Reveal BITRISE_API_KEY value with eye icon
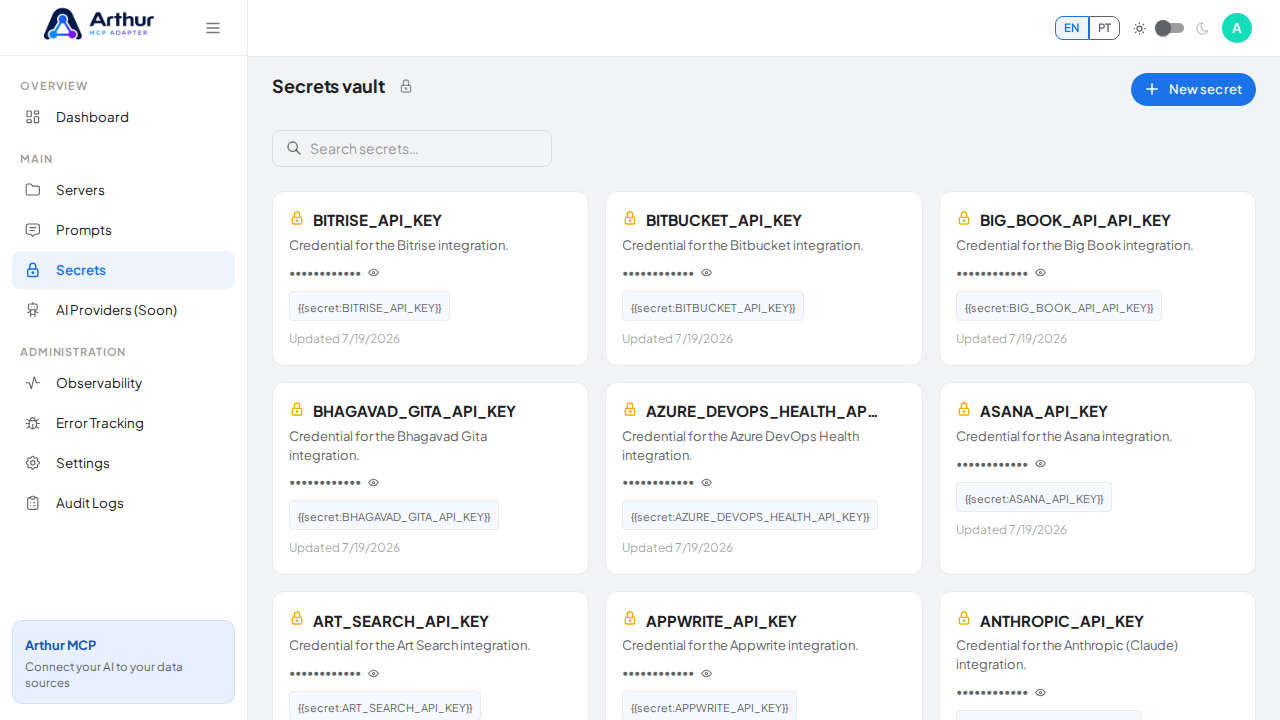 click(x=374, y=273)
